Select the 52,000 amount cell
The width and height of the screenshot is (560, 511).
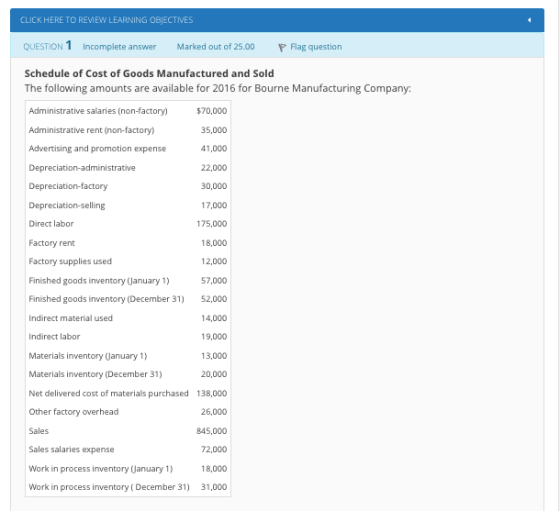click(x=214, y=299)
